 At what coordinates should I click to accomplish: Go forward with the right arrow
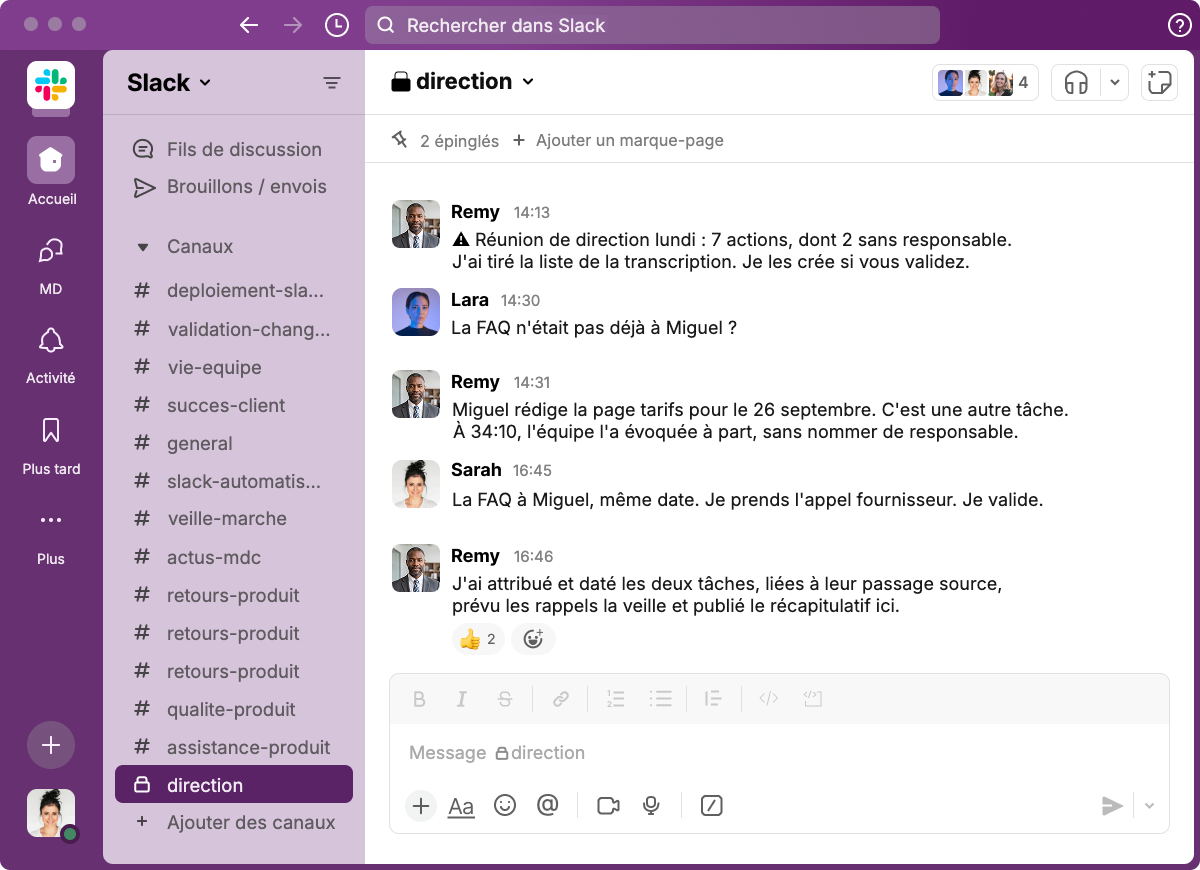pyautogui.click(x=293, y=25)
